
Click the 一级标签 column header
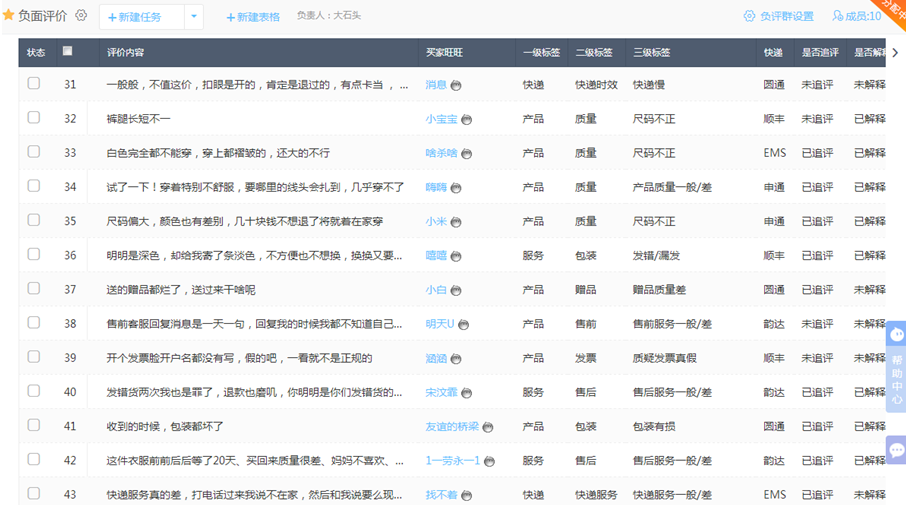point(540,53)
